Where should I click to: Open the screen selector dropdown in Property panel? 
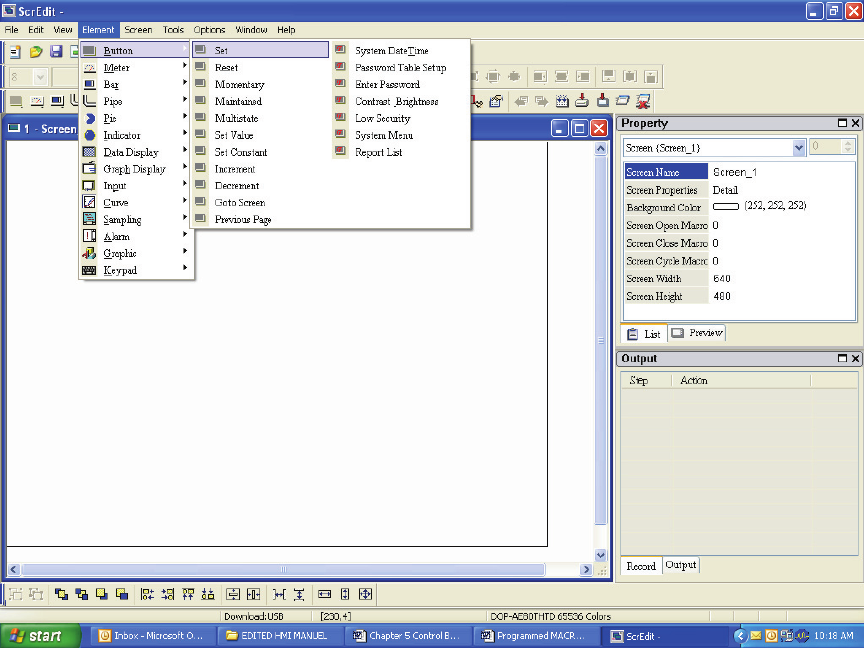click(x=799, y=147)
